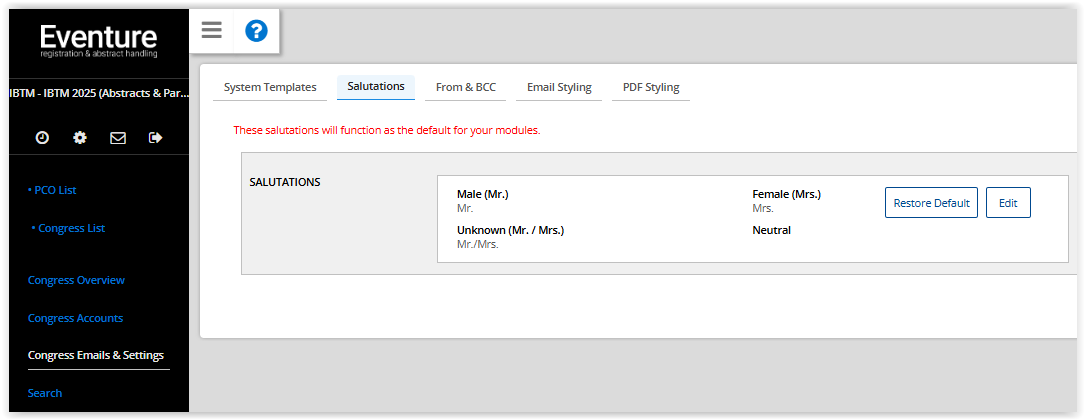1085x420 pixels.
Task: Select Congress Emails & Settings menu item
Action: [x=96, y=355]
